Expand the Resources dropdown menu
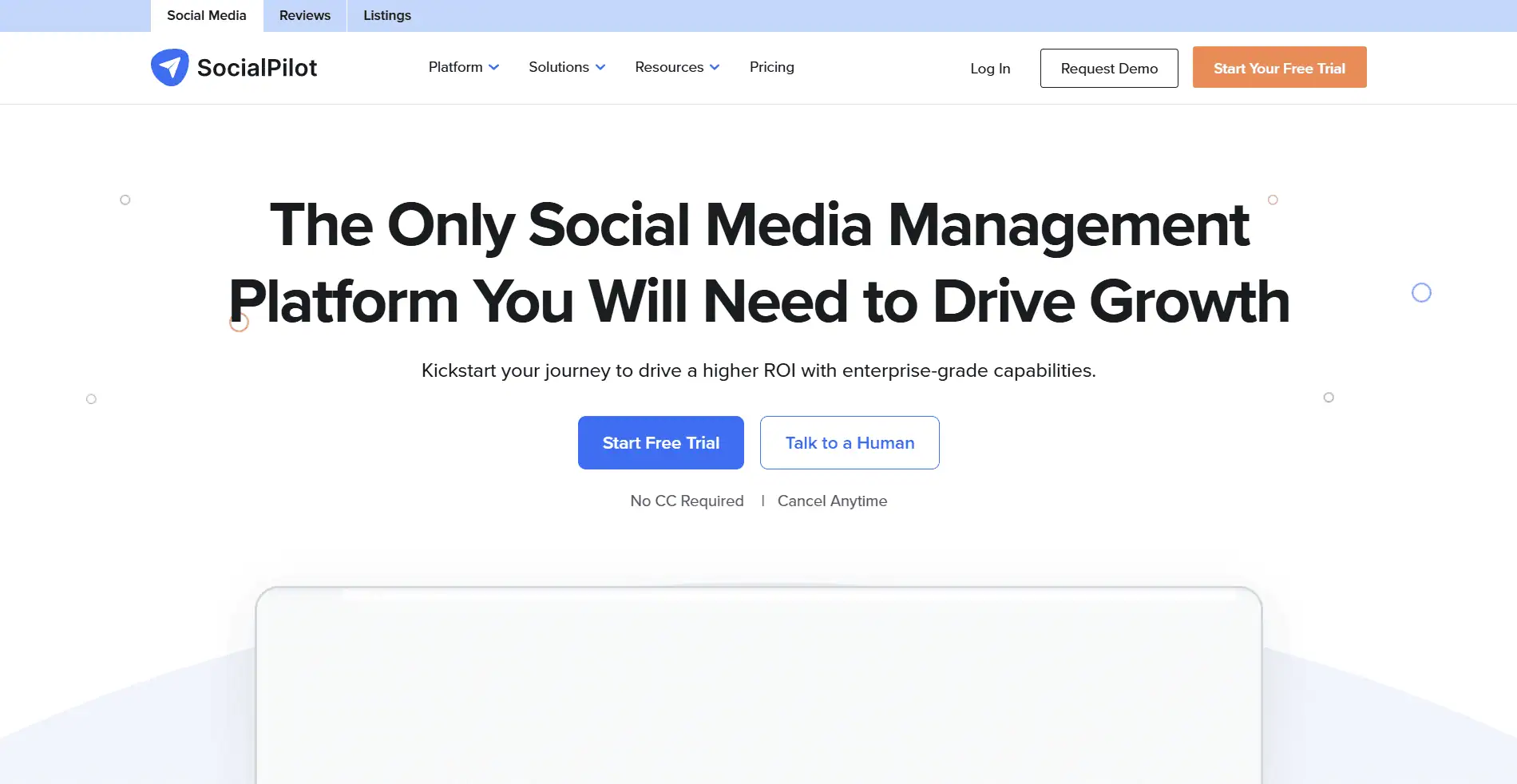This screenshot has height=784, width=1517. point(677,67)
